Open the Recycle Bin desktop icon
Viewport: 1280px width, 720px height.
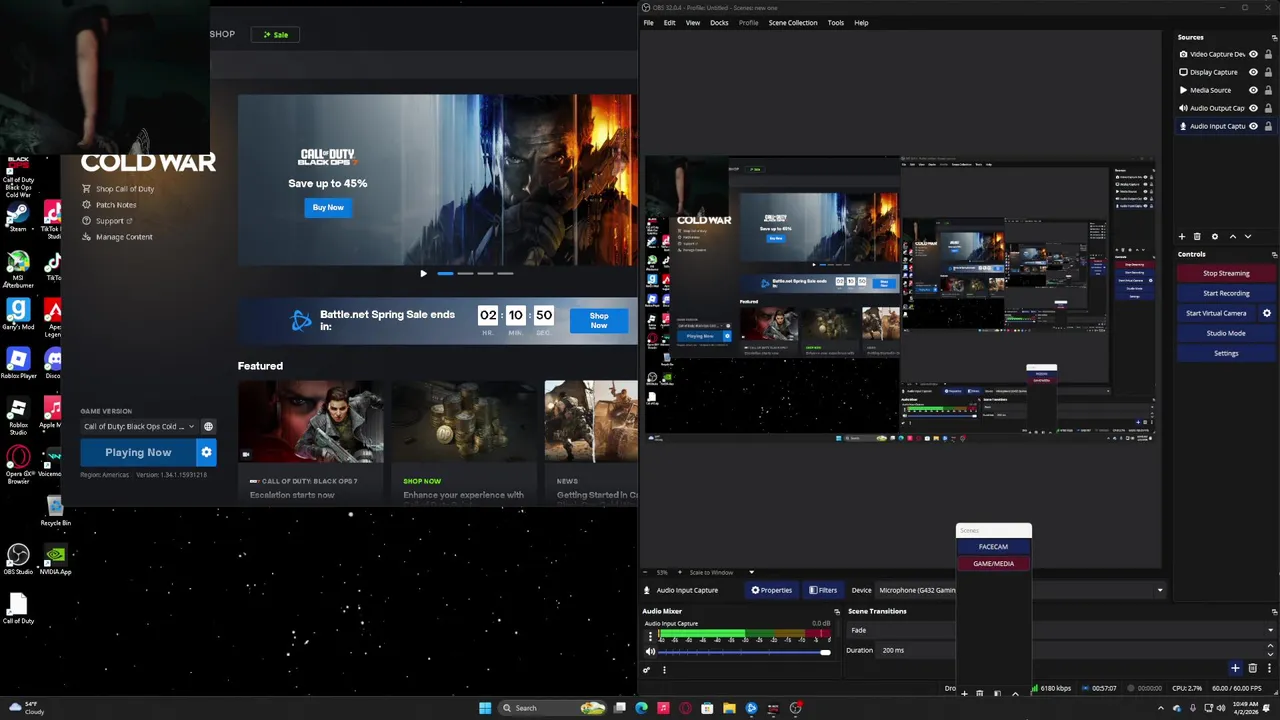(x=55, y=511)
